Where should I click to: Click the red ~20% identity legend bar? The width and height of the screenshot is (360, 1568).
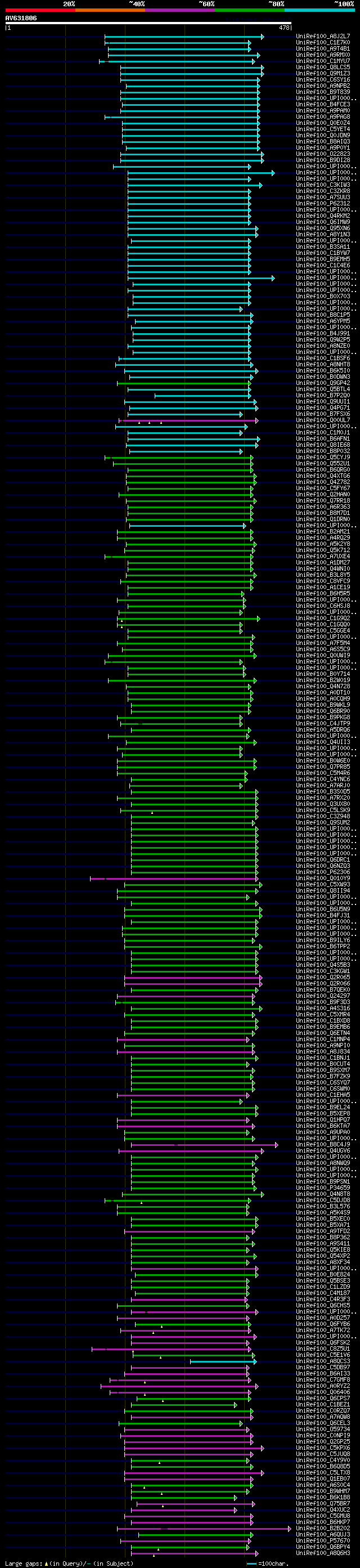click(40, 10)
